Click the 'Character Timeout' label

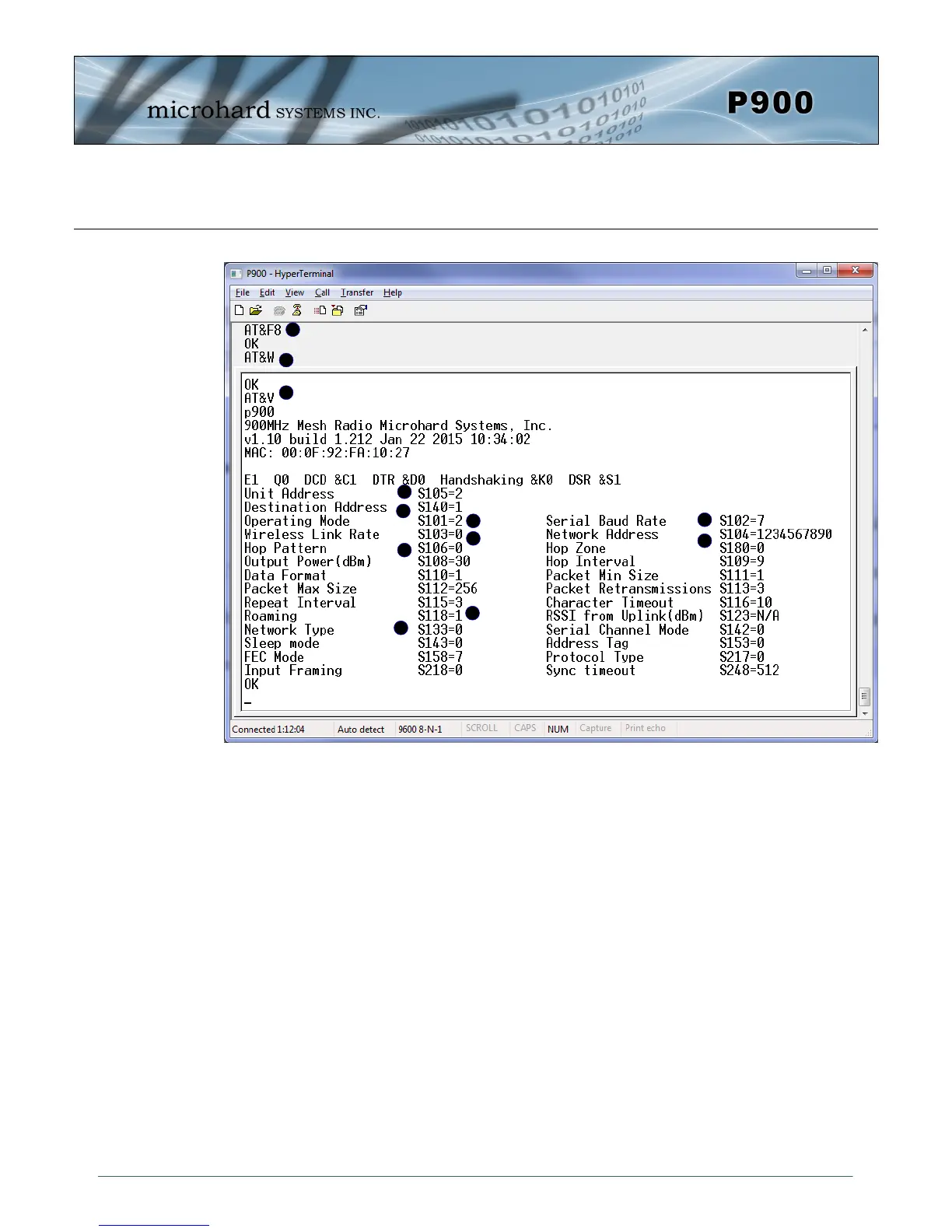click(610, 603)
